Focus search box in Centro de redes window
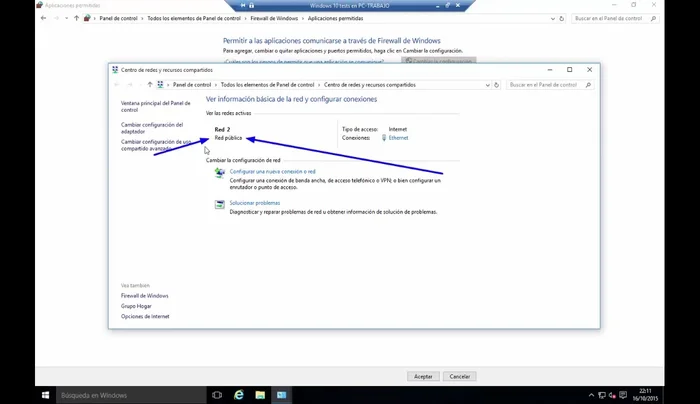700x404 pixels. (550, 85)
